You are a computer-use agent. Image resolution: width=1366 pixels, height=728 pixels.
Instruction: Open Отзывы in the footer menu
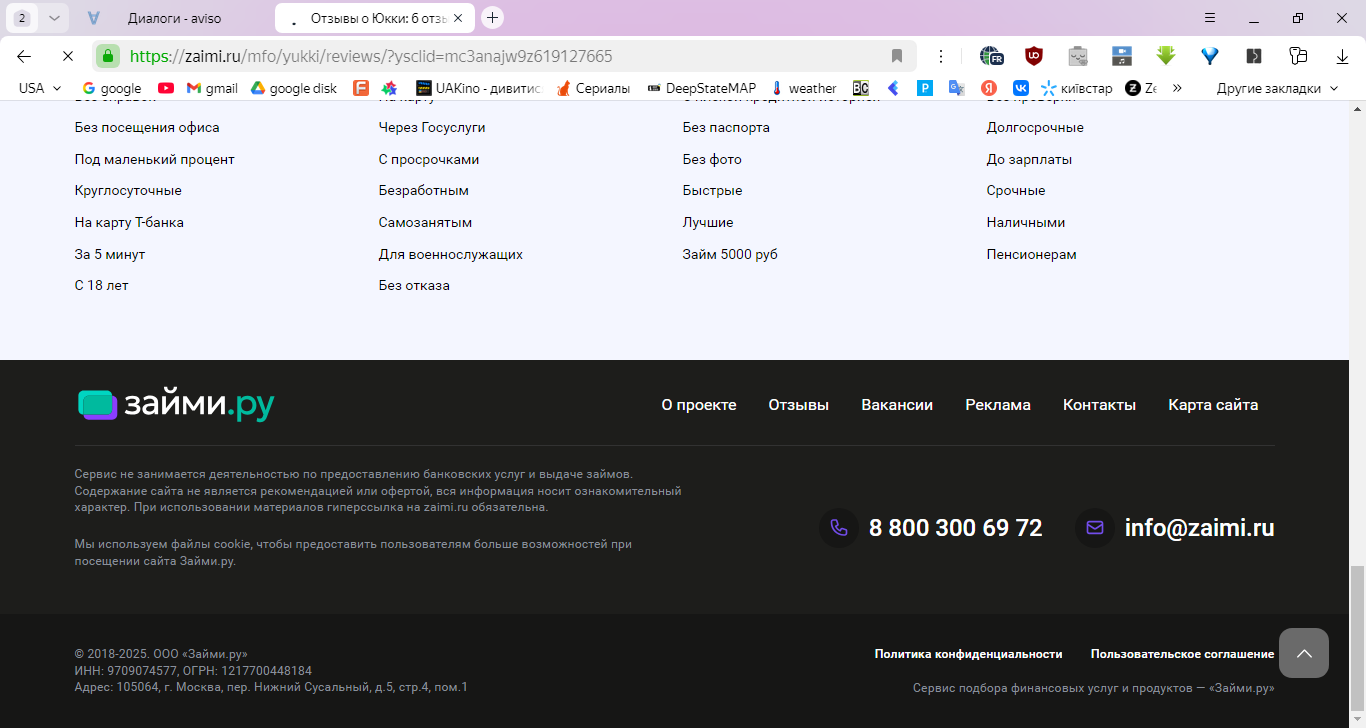[x=799, y=405]
